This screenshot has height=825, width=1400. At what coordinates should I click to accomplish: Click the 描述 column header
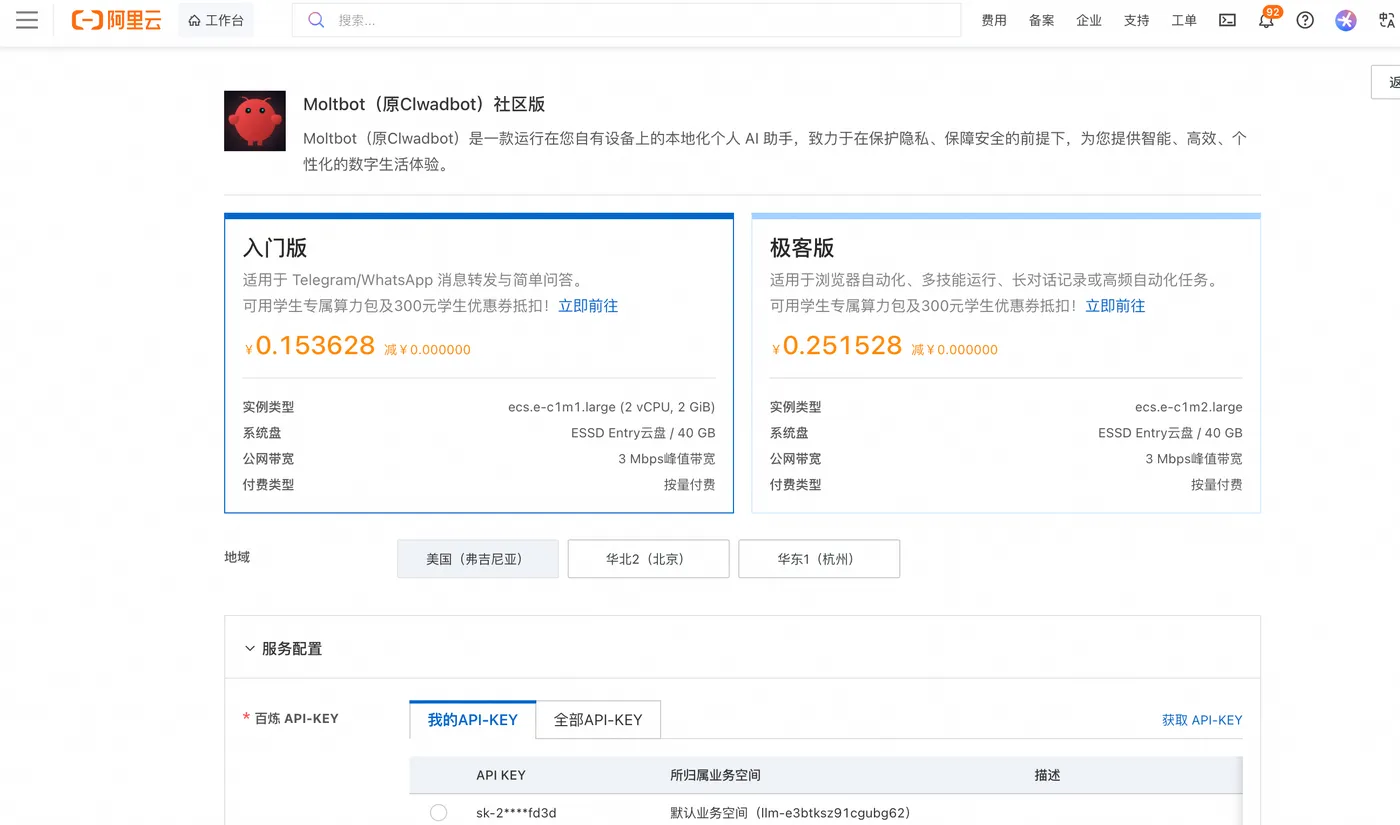pyautogui.click(x=1047, y=775)
